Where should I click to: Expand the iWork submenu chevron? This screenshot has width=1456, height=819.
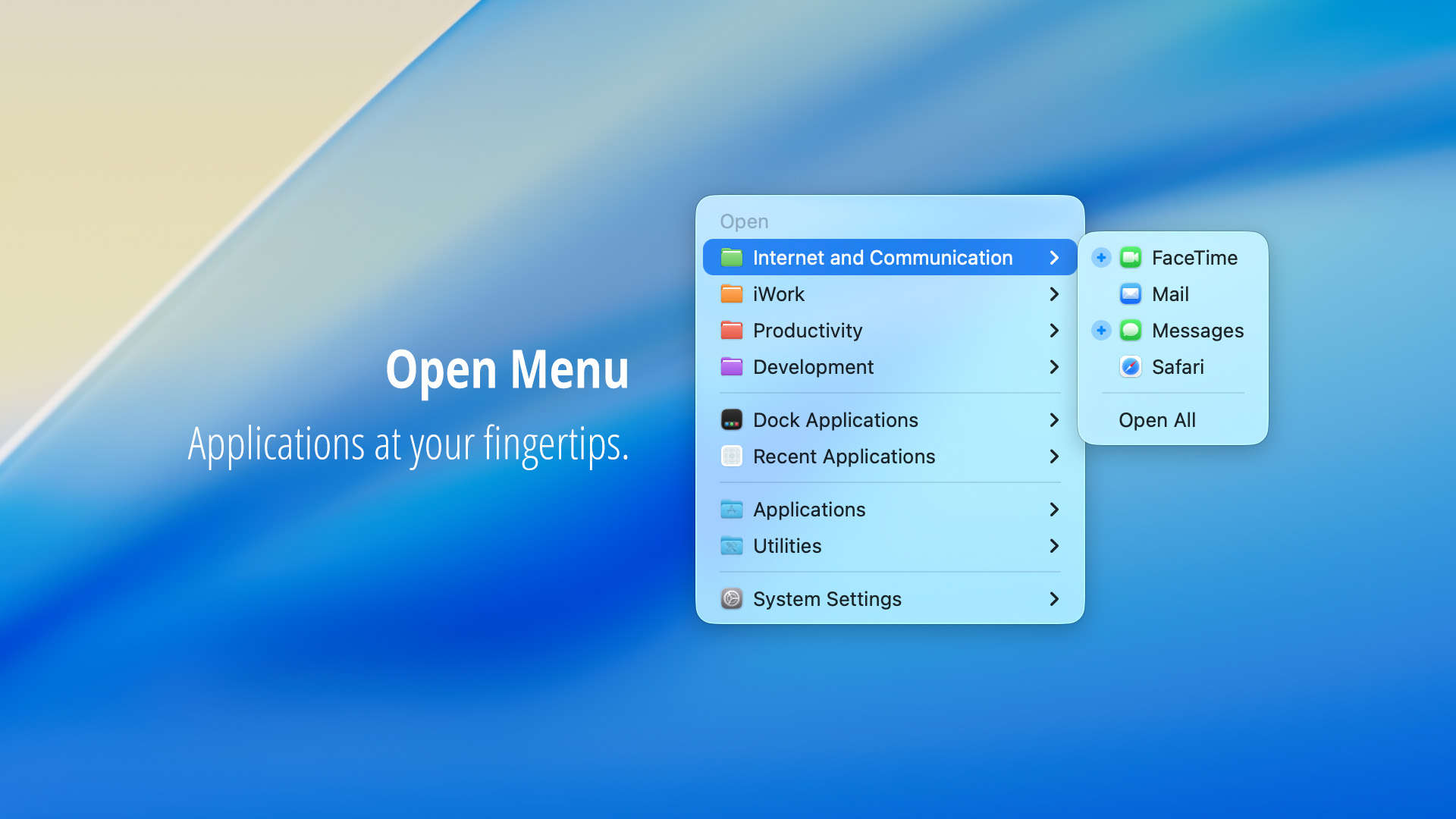[x=1054, y=294]
